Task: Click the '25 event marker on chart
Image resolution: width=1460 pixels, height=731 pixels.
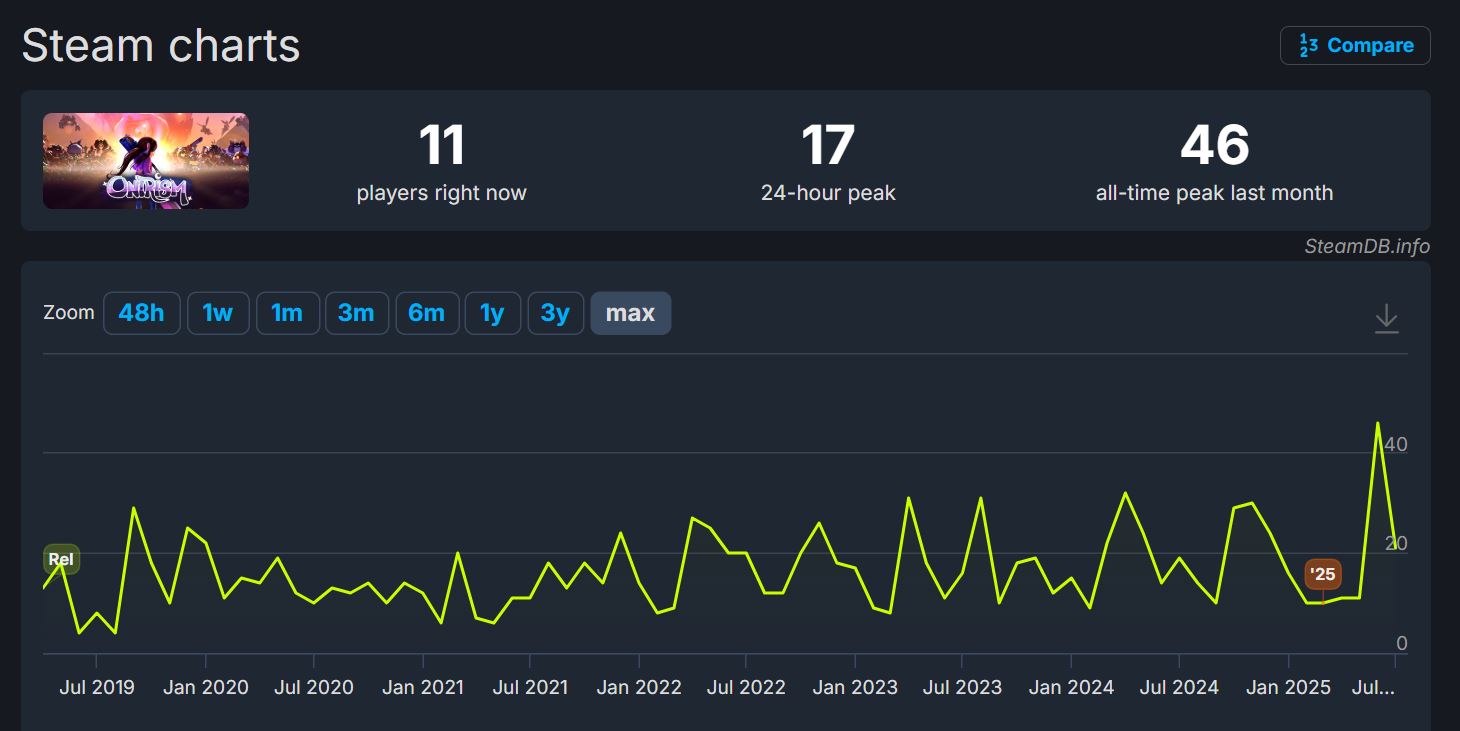Action: (x=1323, y=574)
